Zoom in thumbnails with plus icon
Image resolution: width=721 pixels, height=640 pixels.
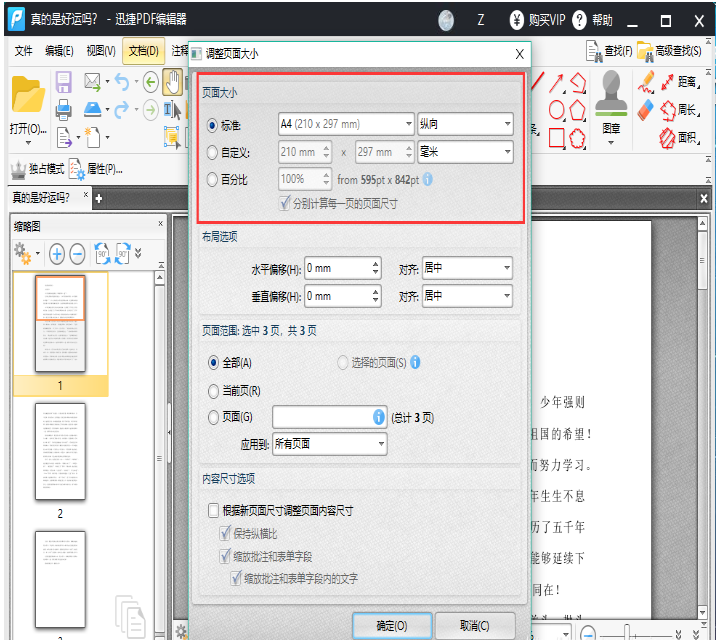pyautogui.click(x=57, y=253)
